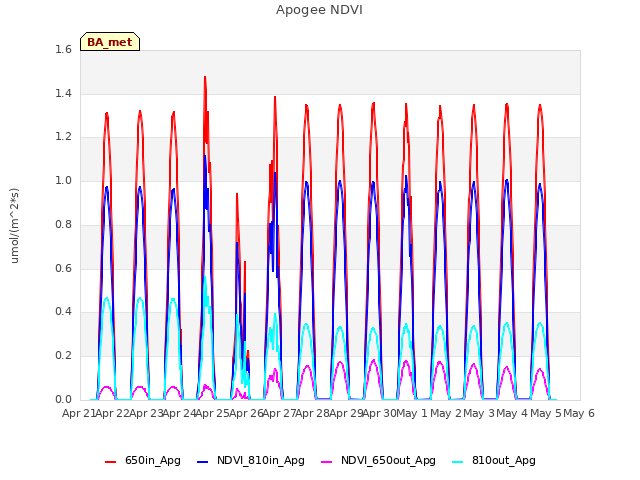
Task: Click the Apr 23 x-axis date label
Action: coord(146,413)
